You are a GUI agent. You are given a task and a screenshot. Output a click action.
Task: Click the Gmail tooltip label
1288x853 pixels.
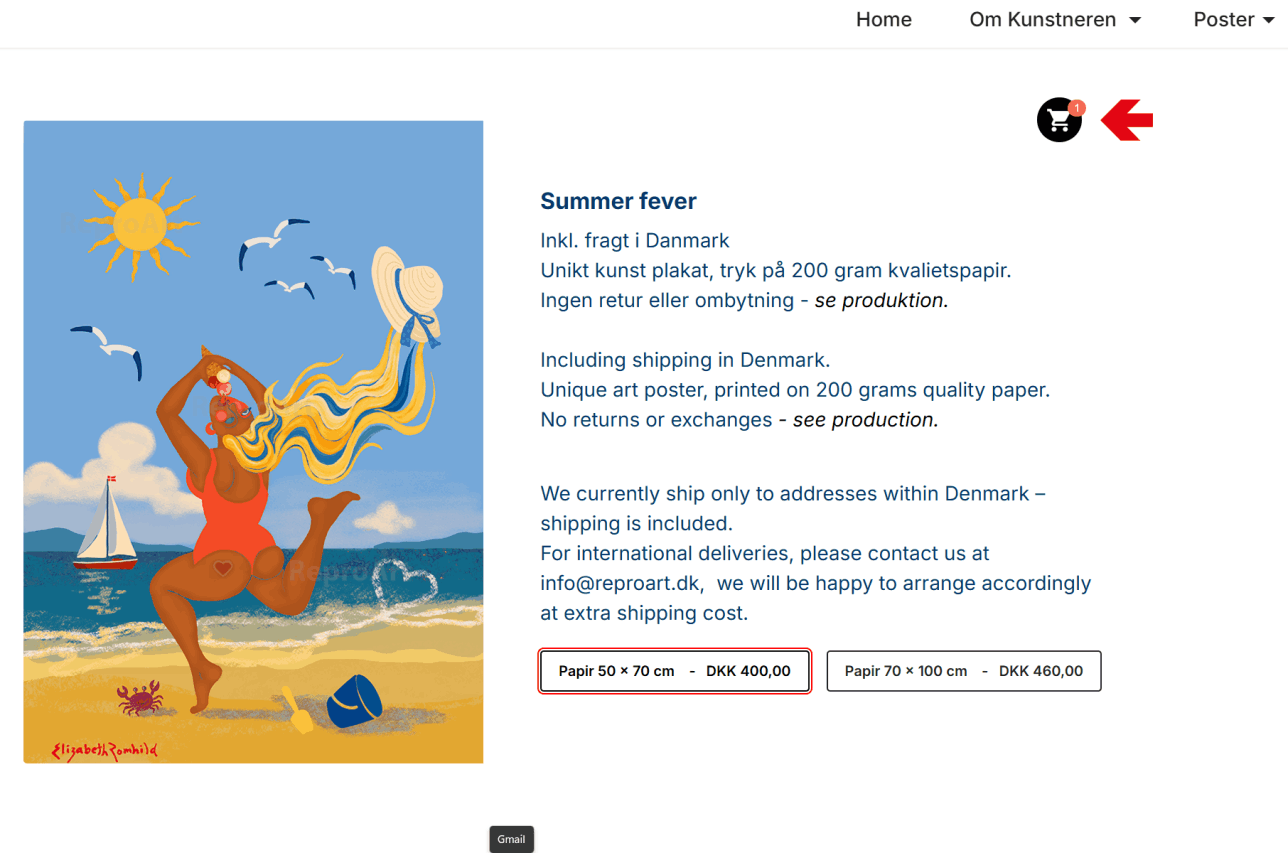(511, 839)
